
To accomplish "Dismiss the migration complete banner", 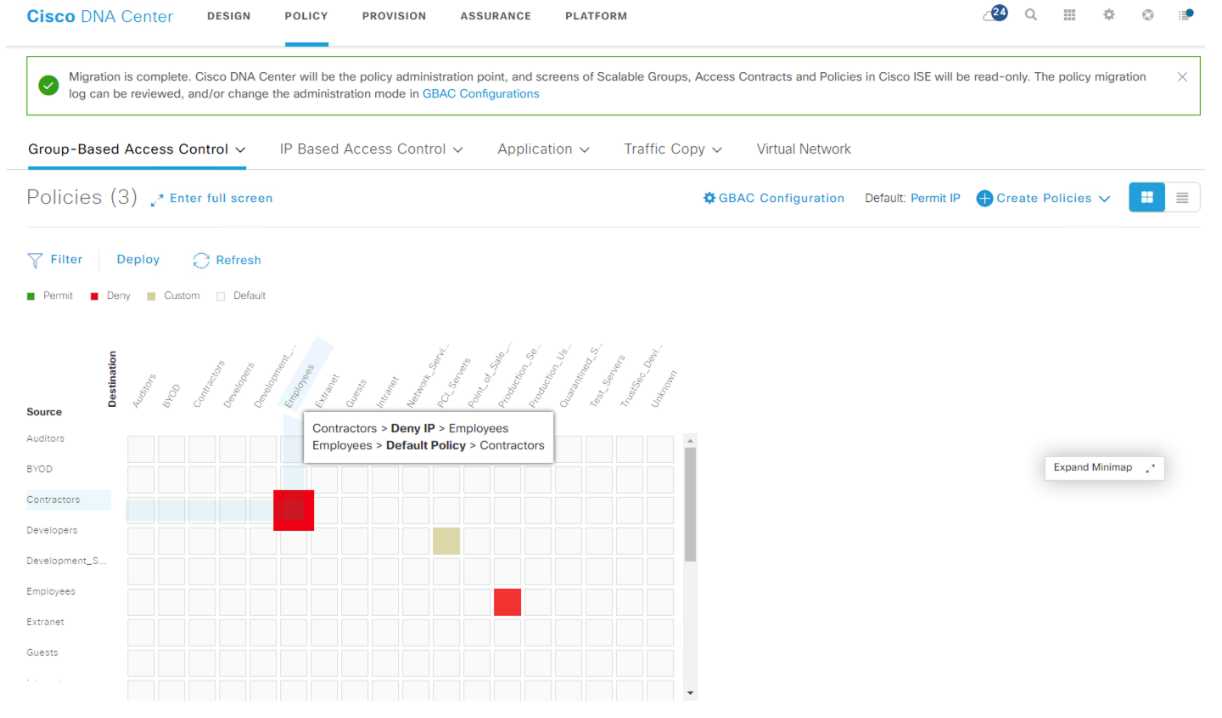I will (1182, 77).
